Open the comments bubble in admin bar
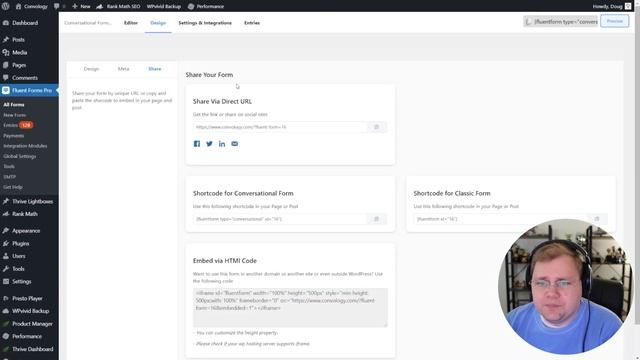Image resolution: width=640 pixels, height=360 pixels. 59,6
